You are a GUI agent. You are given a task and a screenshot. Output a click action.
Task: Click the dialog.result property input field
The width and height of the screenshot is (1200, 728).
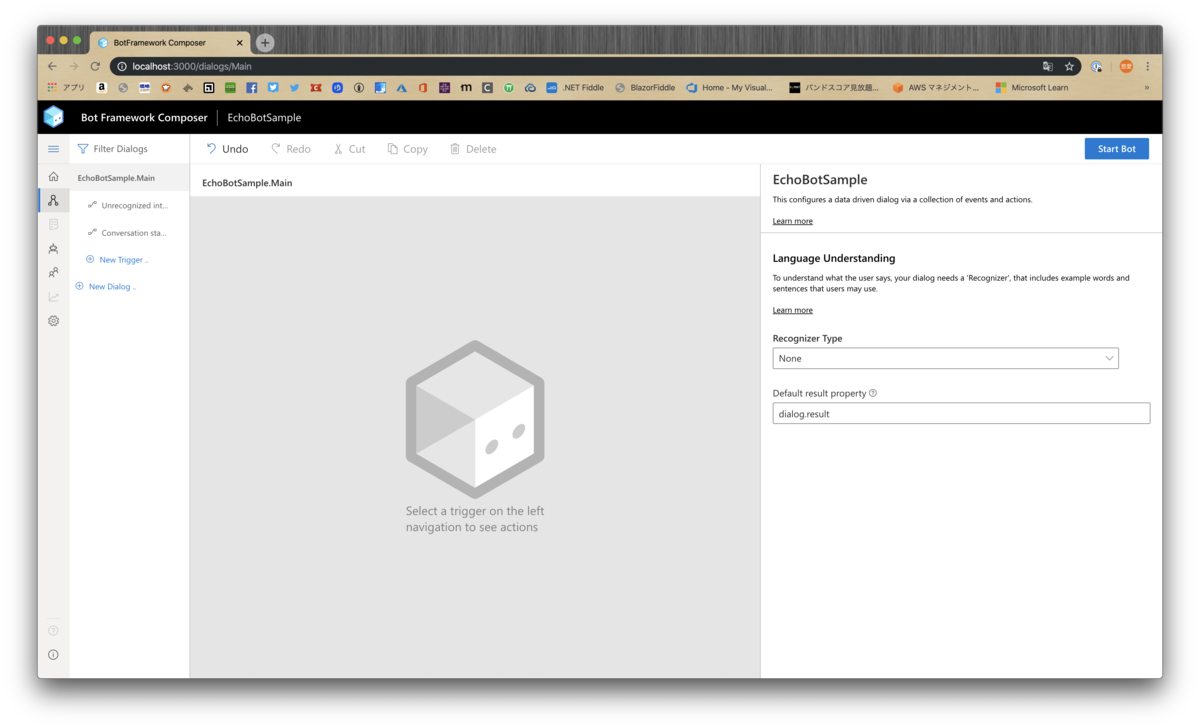960,412
